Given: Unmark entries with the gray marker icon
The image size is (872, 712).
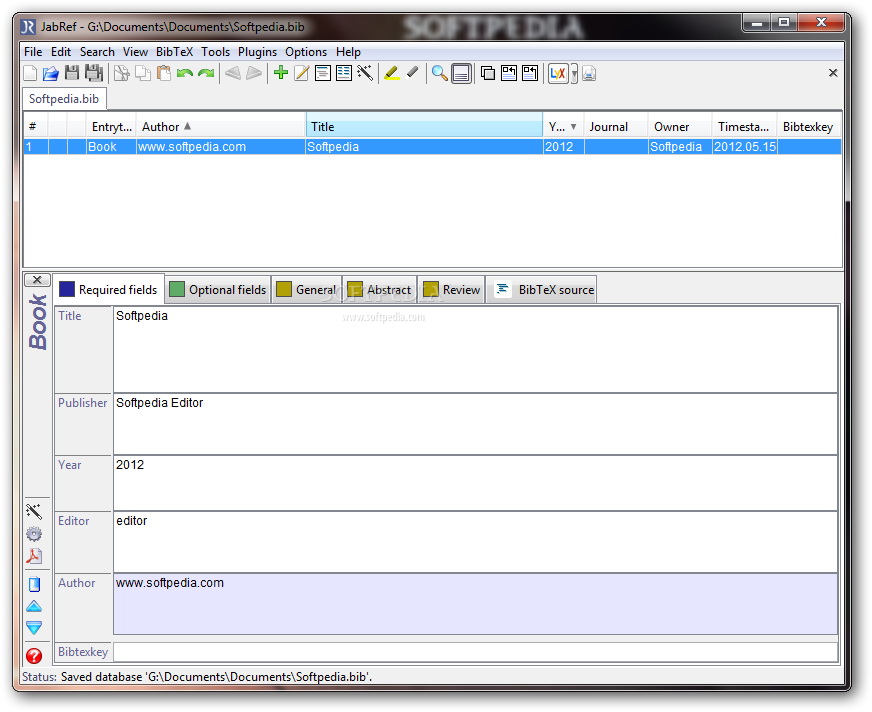Looking at the screenshot, I should (412, 72).
